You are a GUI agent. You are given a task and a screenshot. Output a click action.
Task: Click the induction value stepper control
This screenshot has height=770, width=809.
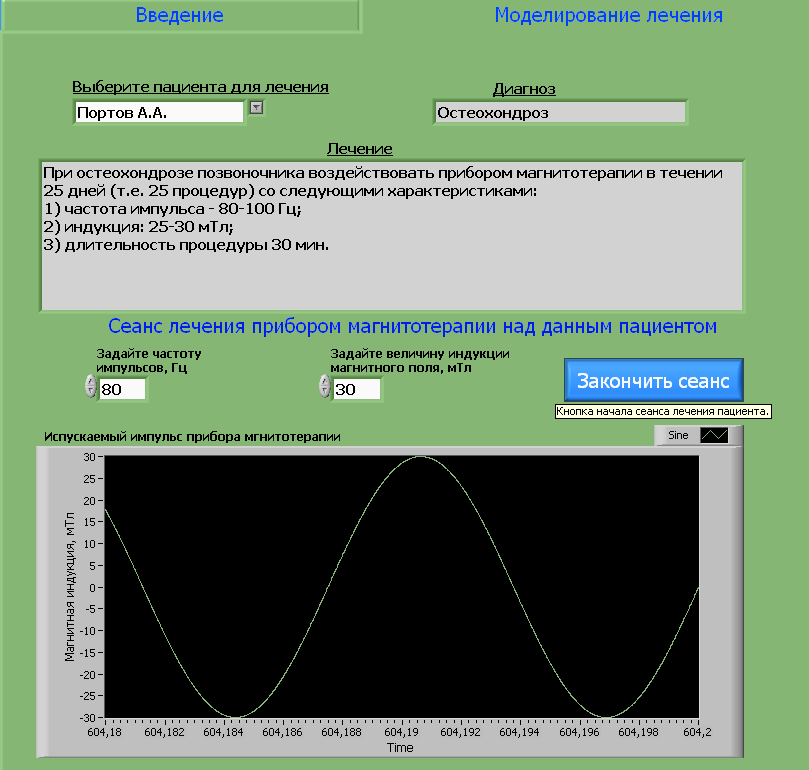tap(325, 387)
